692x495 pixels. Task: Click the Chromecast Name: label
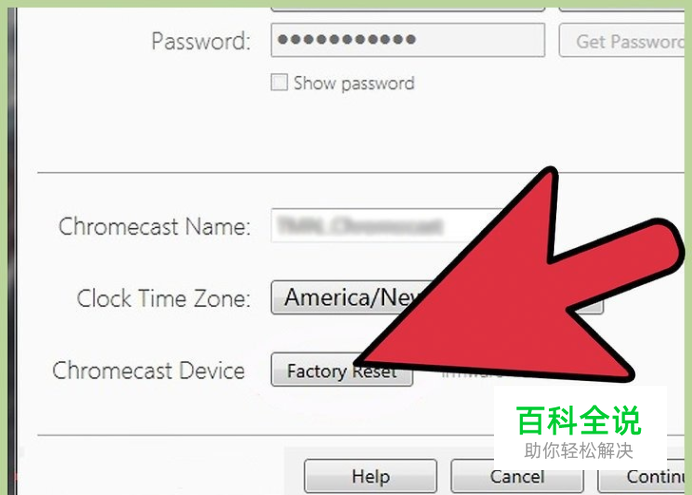point(154,226)
